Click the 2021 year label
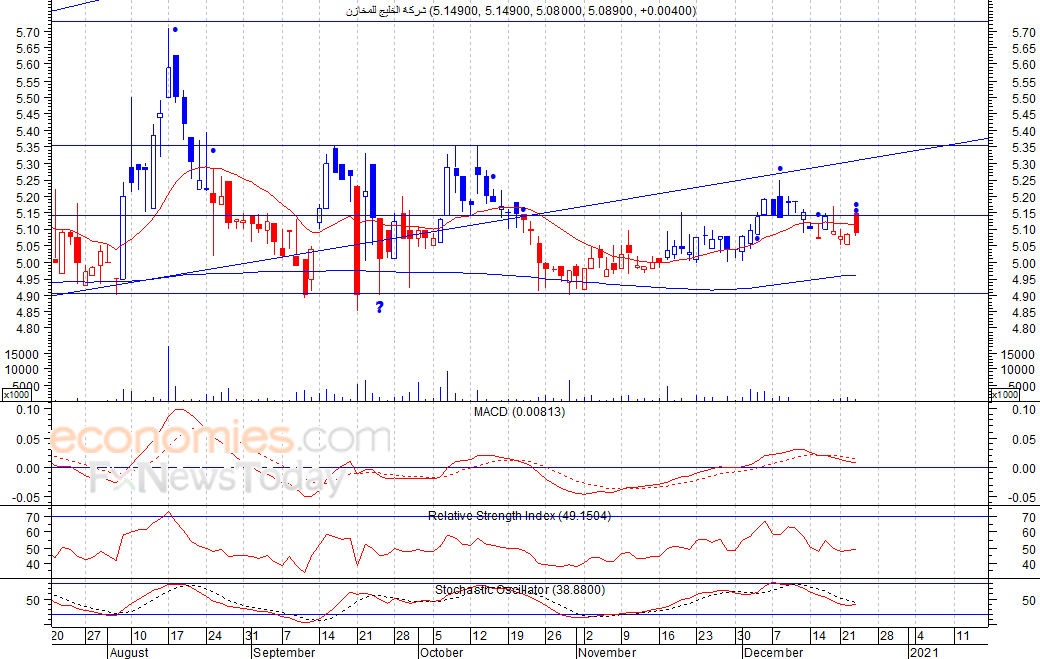 click(924, 652)
